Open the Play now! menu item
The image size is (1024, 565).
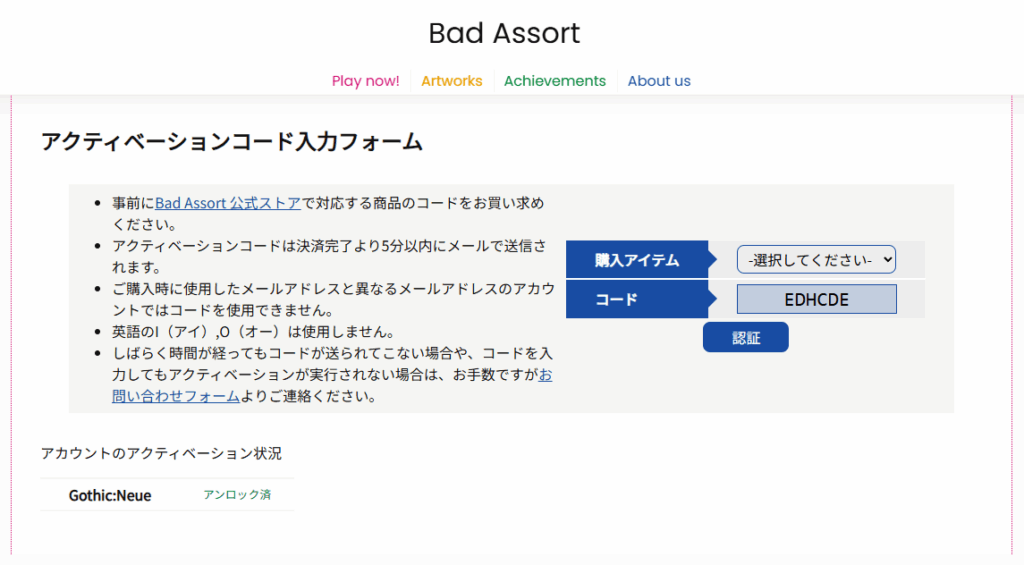tap(365, 81)
